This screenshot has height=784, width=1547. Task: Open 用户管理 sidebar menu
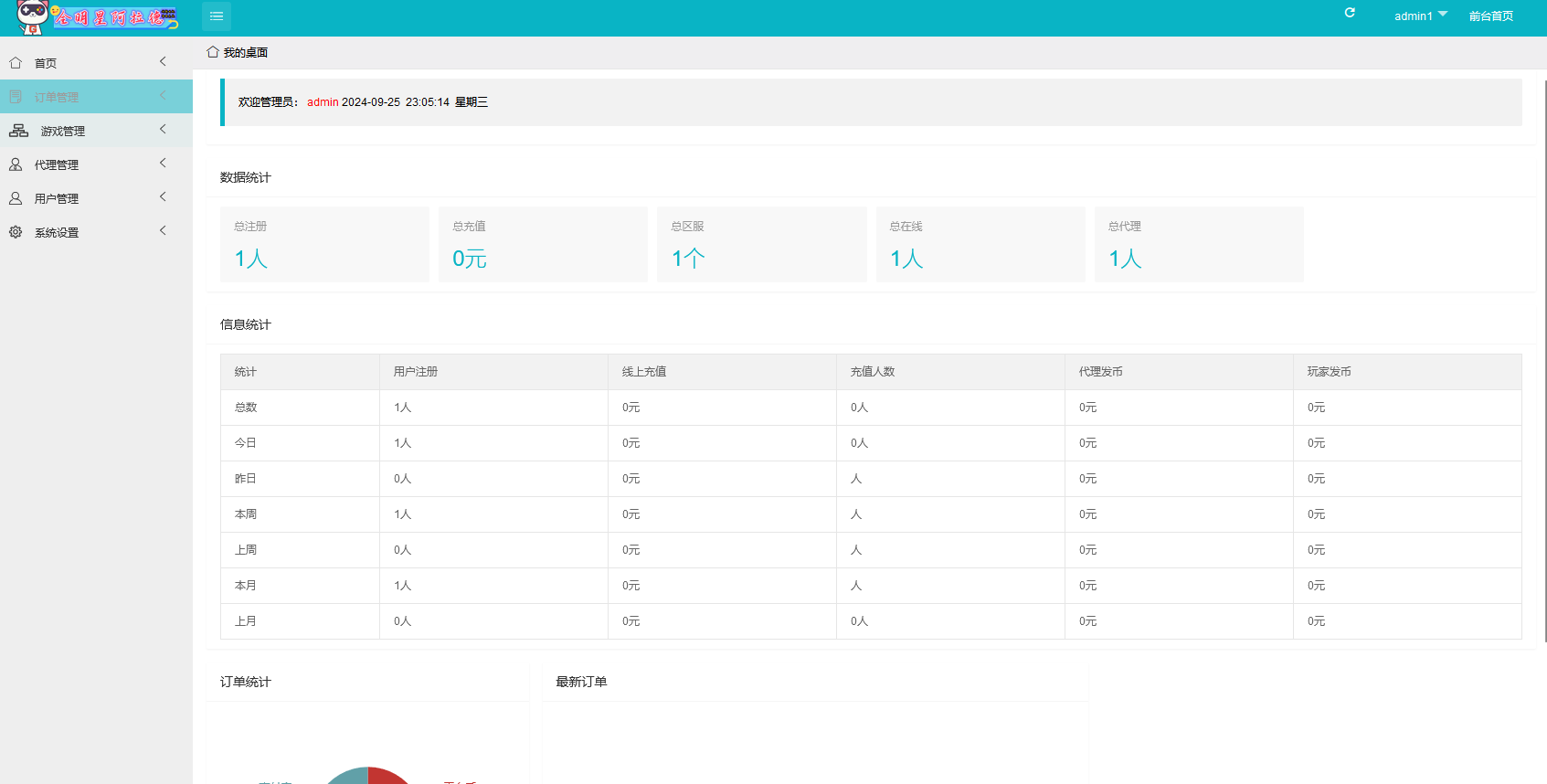pos(96,198)
